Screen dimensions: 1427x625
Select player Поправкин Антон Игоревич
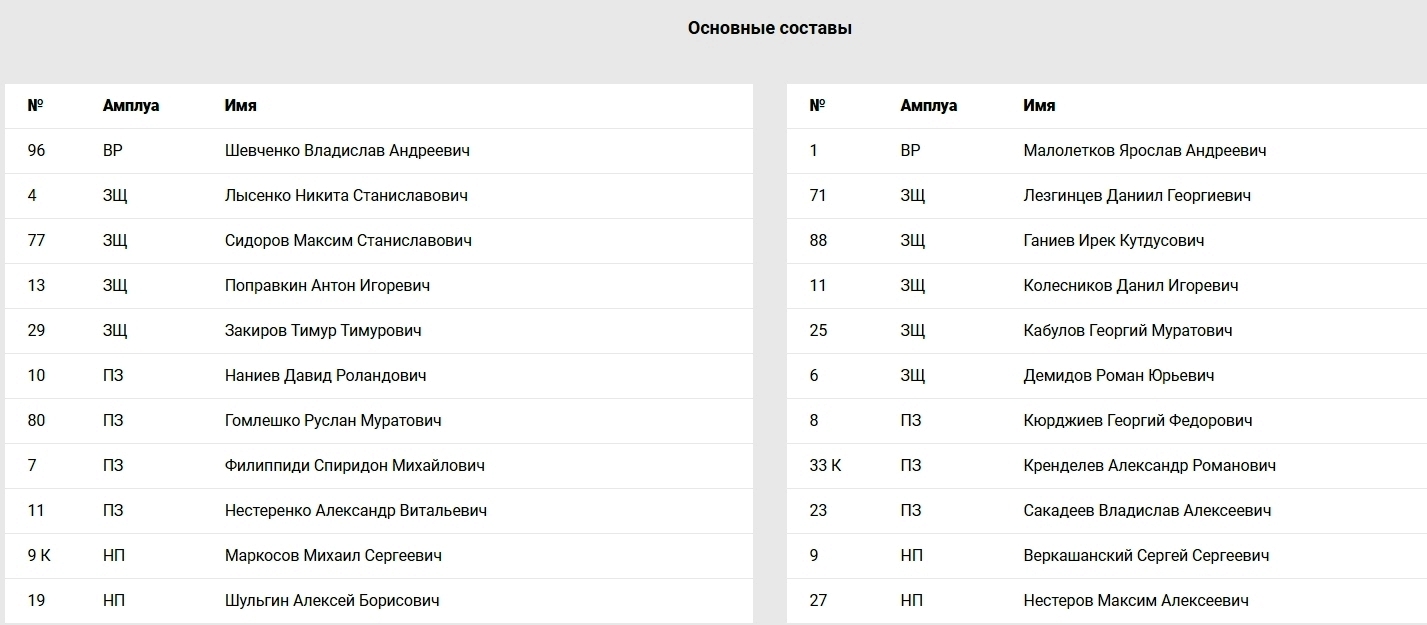click(x=327, y=286)
